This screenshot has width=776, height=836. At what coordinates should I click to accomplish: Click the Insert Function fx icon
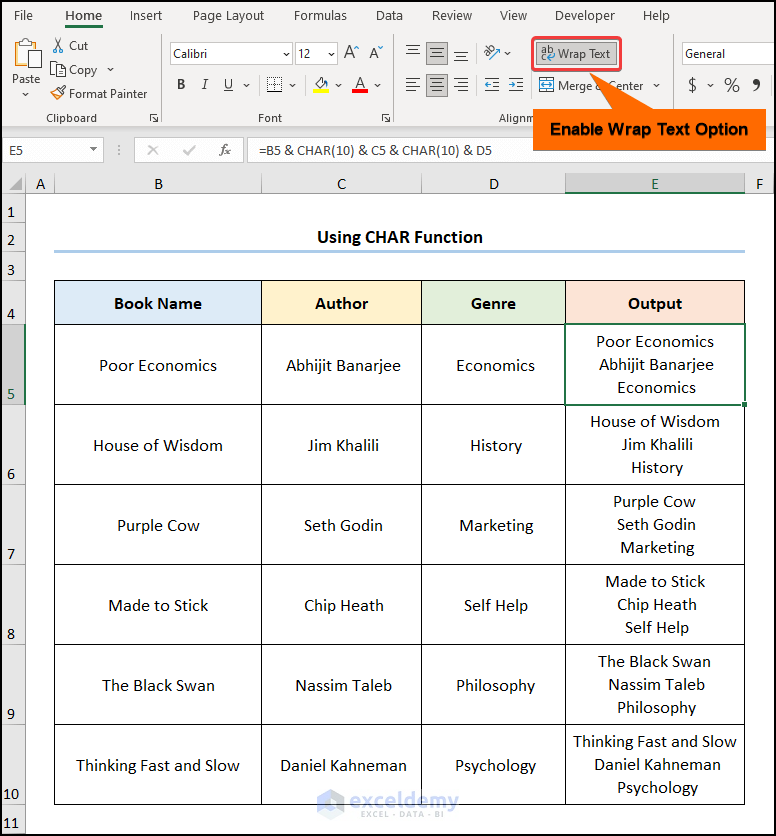tap(225, 150)
